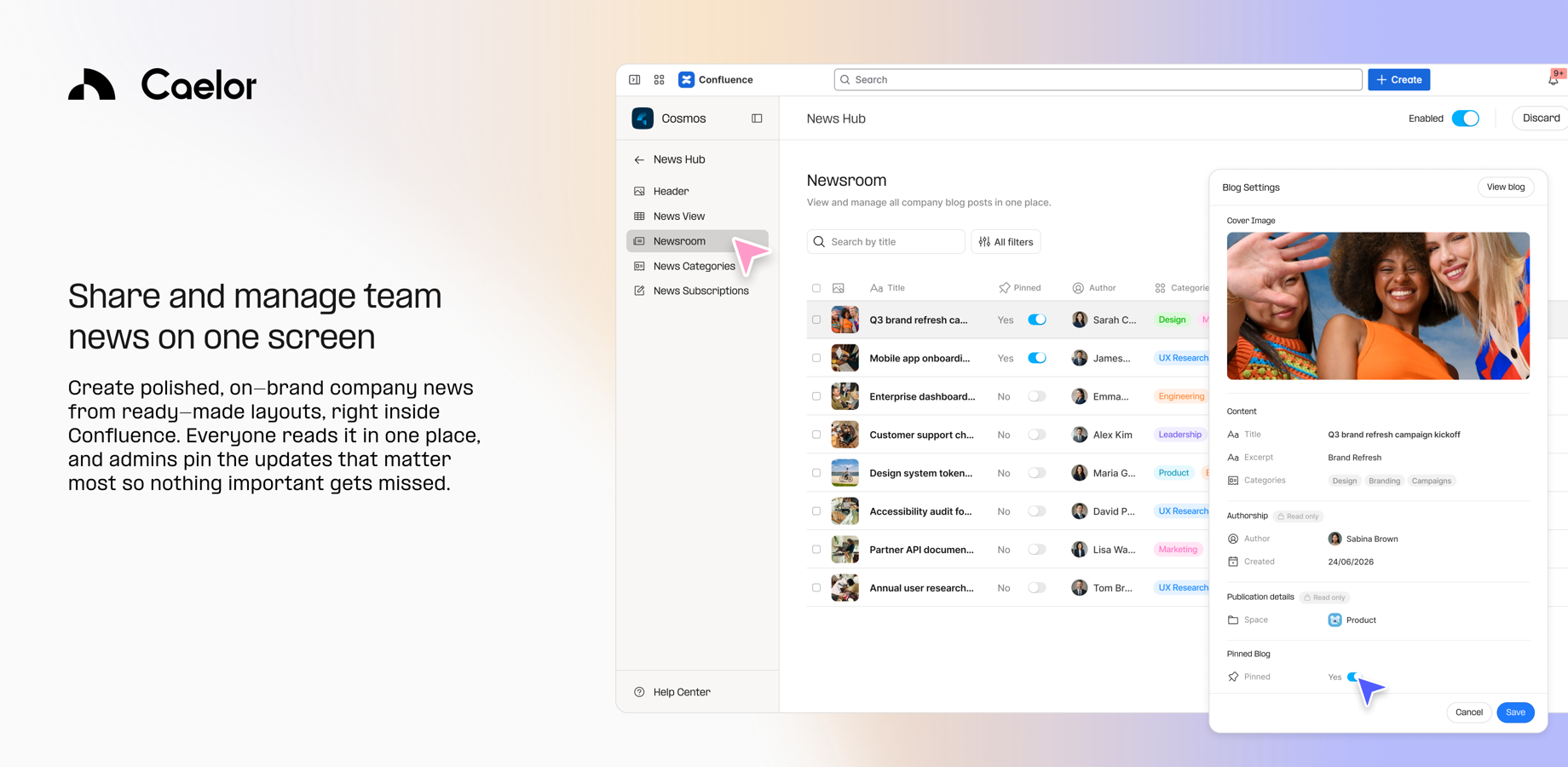
Task: Select Newsroom in sidebar
Action: coord(697,241)
